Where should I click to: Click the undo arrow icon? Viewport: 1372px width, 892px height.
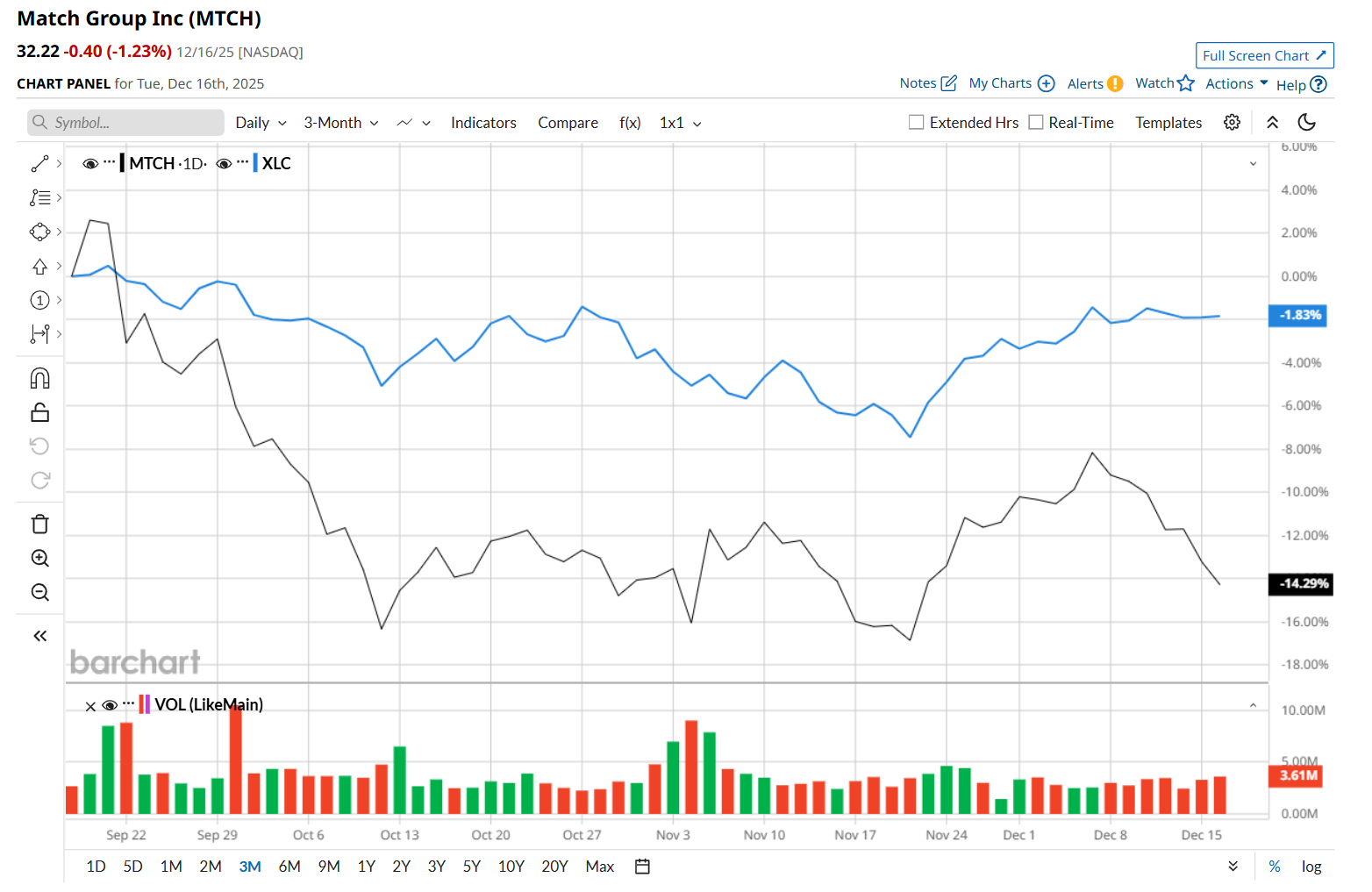pyautogui.click(x=40, y=446)
